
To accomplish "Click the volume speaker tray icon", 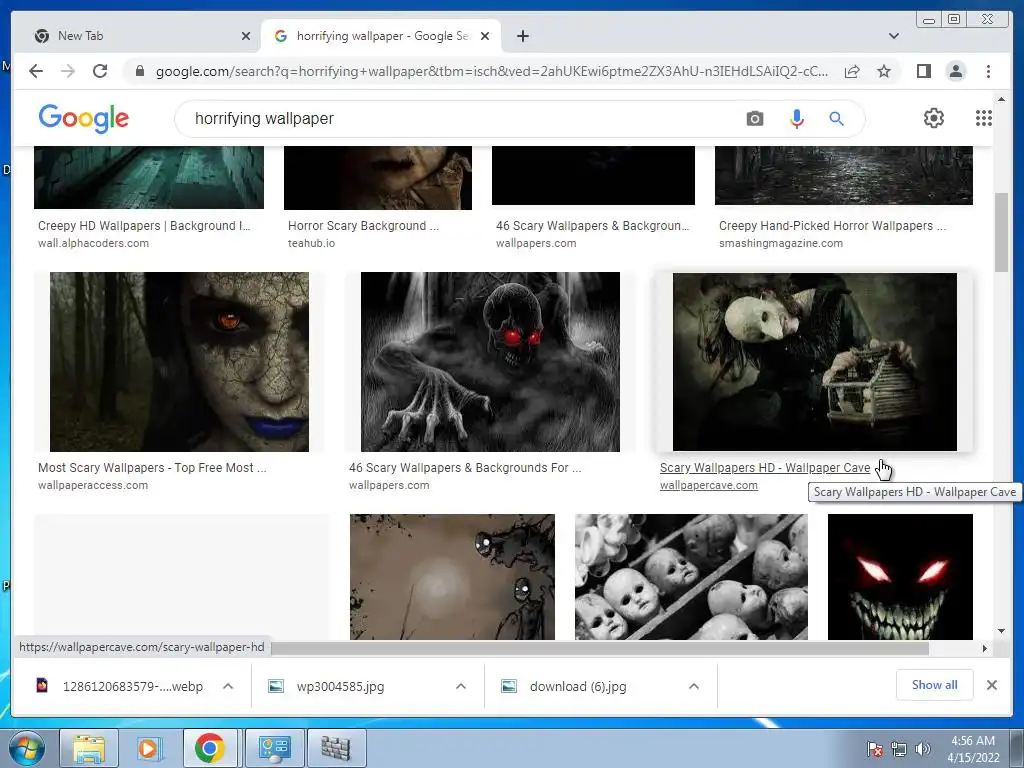I will point(923,749).
